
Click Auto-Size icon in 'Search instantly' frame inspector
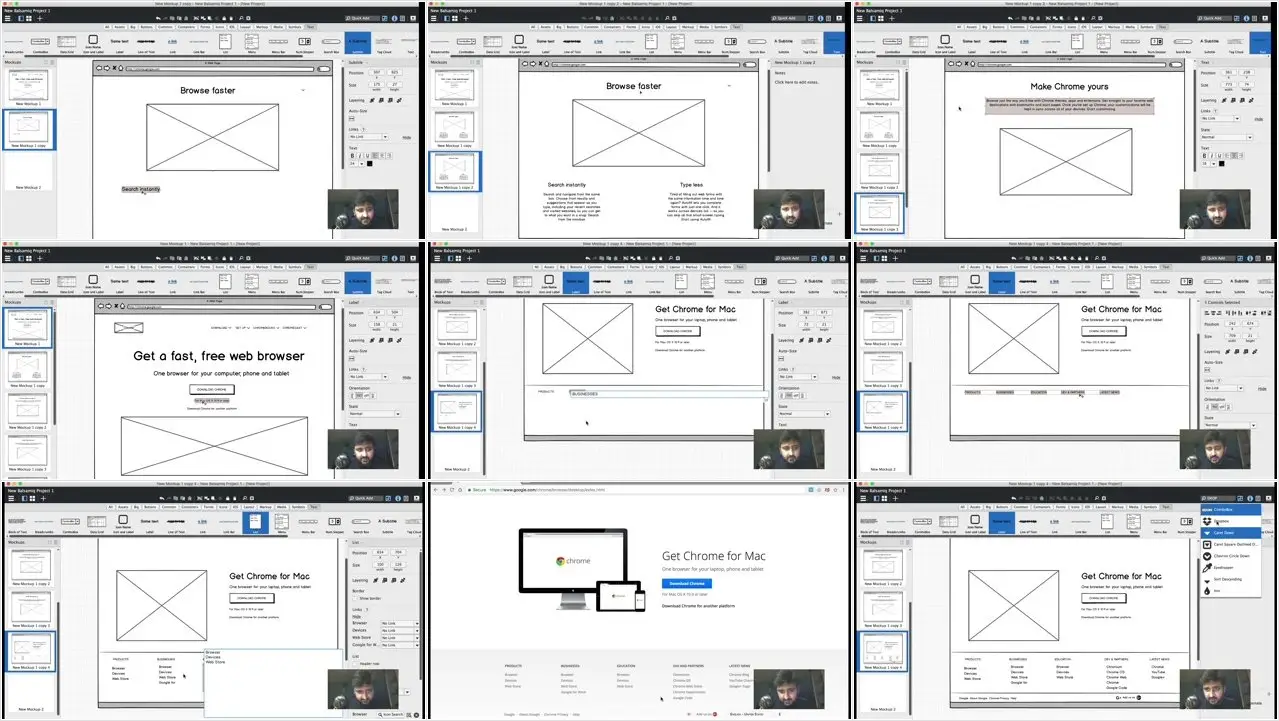[x=353, y=118]
